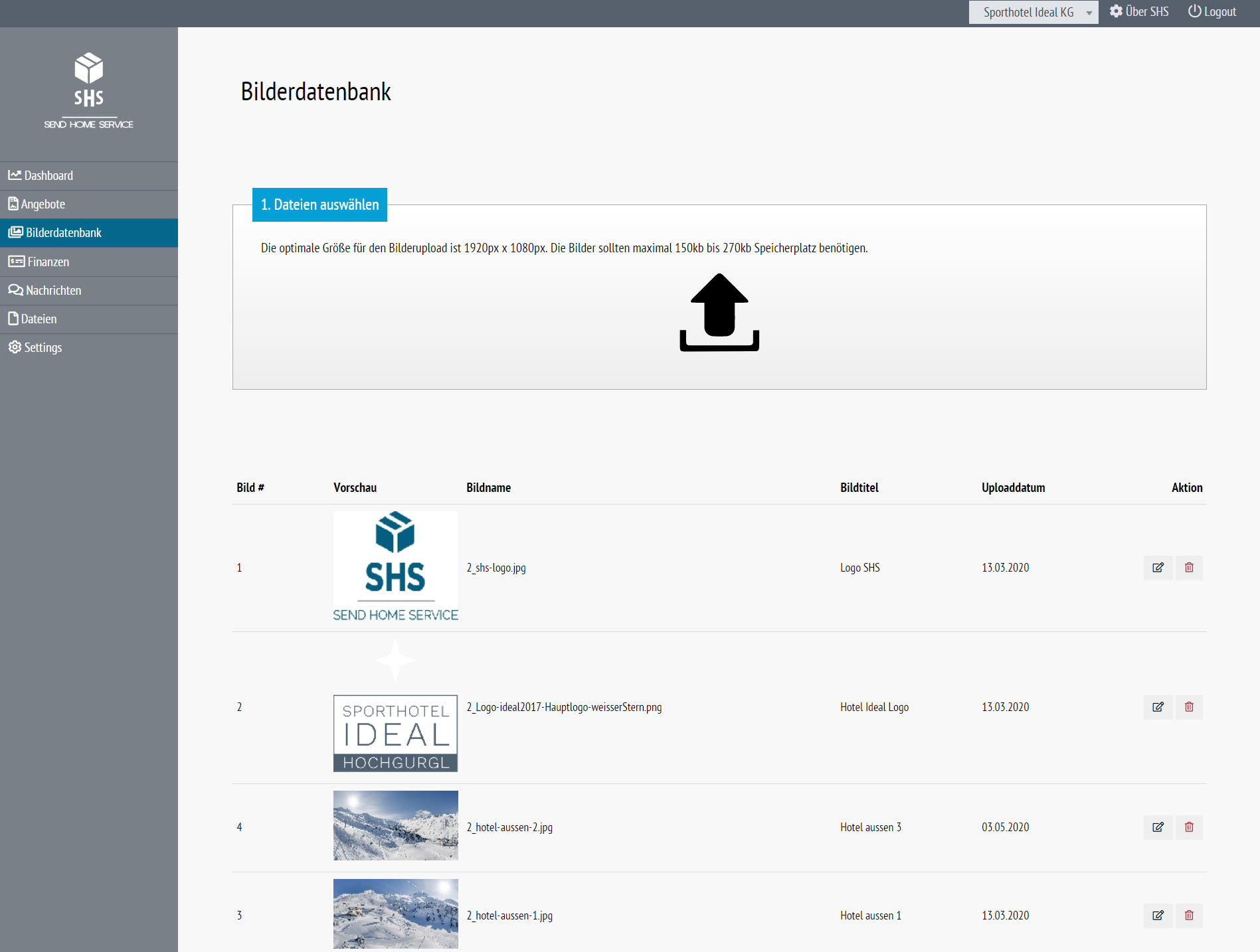Click the Über SHS link
Viewport: 1260px width, 952px height.
[1139, 11]
